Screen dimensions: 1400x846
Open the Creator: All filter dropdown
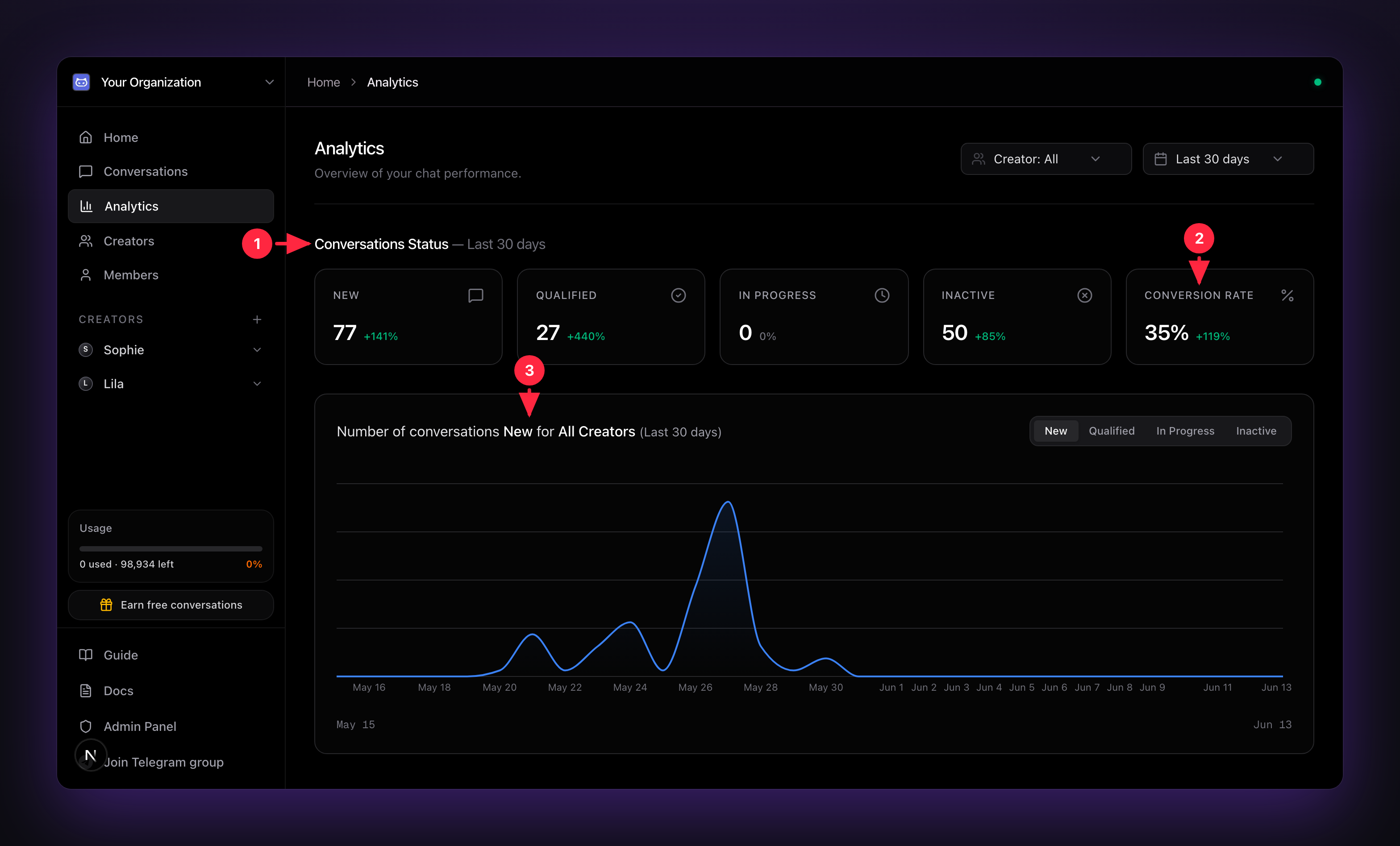pos(1046,159)
